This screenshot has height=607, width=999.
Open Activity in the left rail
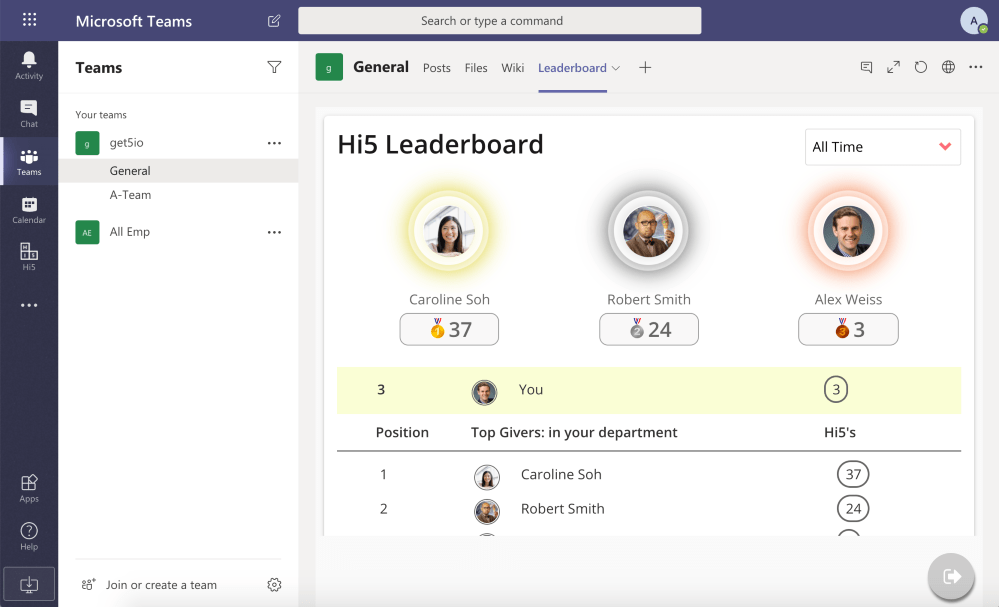tap(29, 66)
